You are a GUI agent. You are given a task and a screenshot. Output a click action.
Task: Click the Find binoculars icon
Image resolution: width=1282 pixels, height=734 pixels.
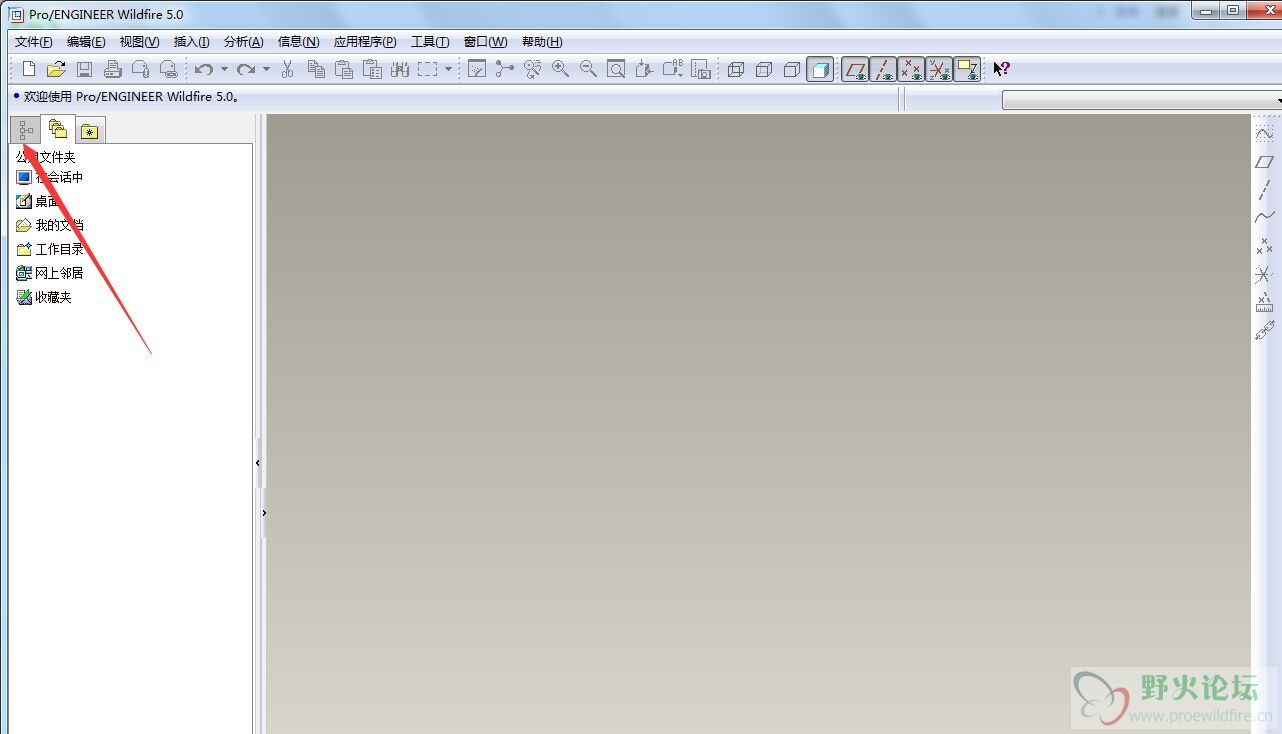(x=400, y=69)
